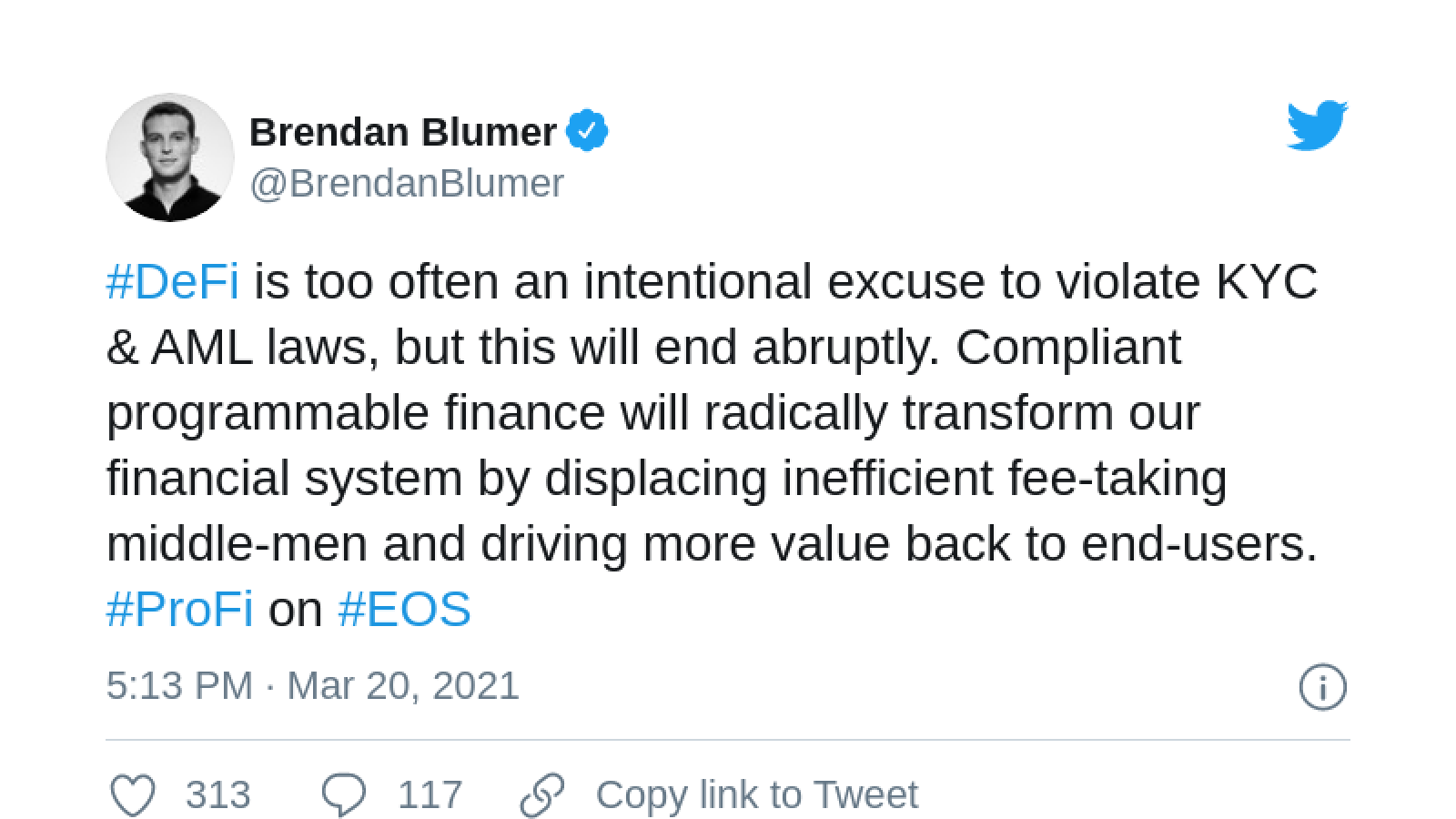The image size is (1456, 819).
Task: Open replies via the speech bubble icon
Action: (x=345, y=794)
